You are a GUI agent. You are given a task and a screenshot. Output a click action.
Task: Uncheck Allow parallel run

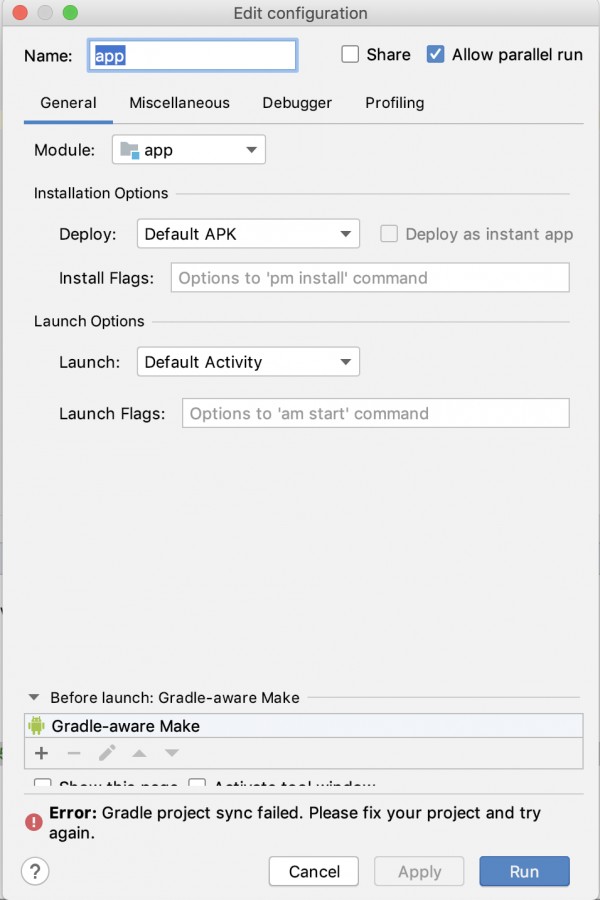(x=435, y=55)
